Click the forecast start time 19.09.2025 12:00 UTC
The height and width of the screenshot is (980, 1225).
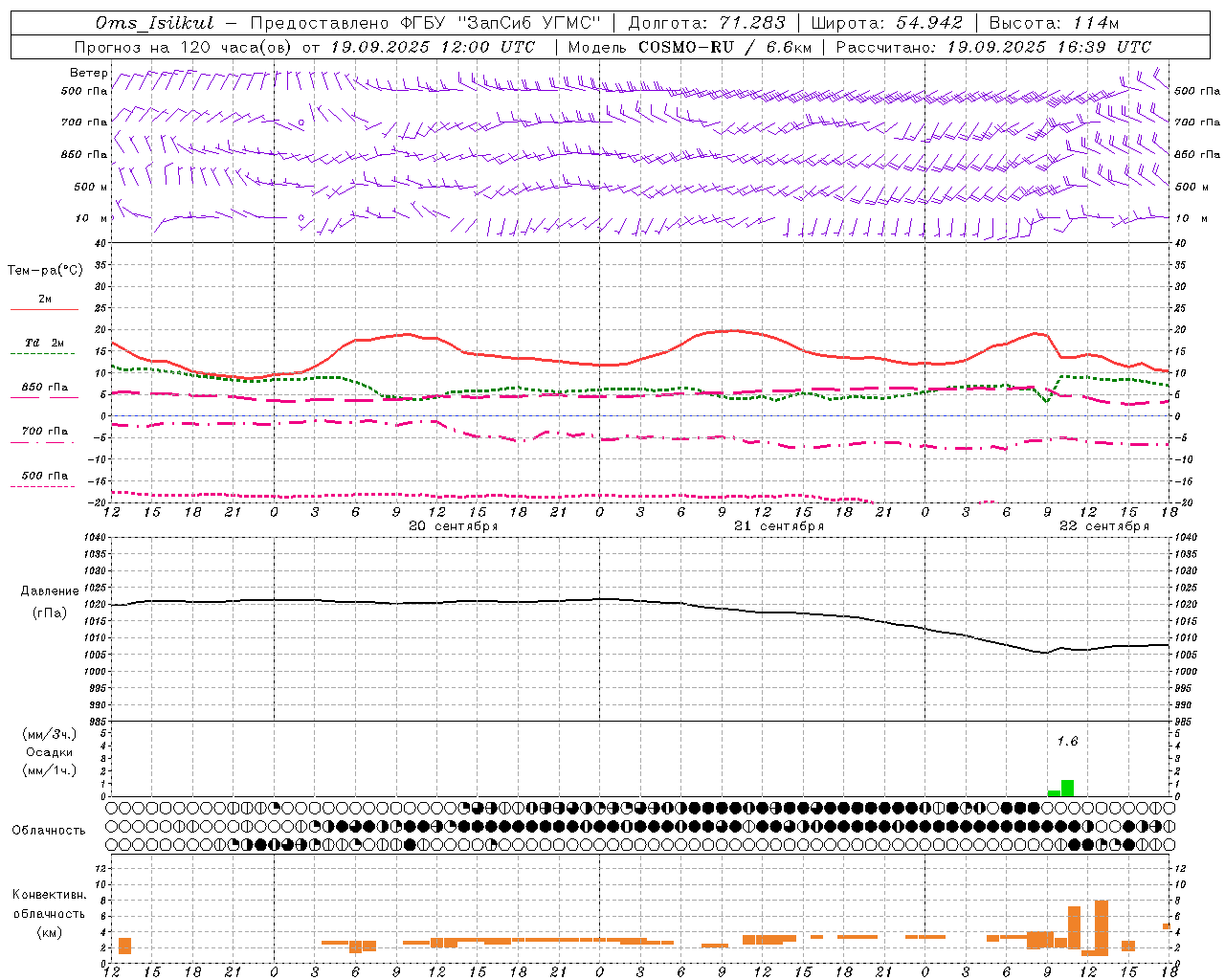(433, 47)
